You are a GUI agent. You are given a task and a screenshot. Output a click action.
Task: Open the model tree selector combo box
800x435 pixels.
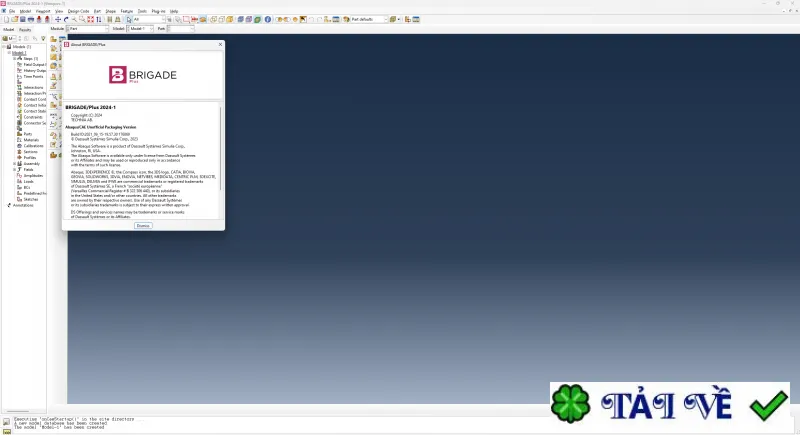(x=10, y=38)
